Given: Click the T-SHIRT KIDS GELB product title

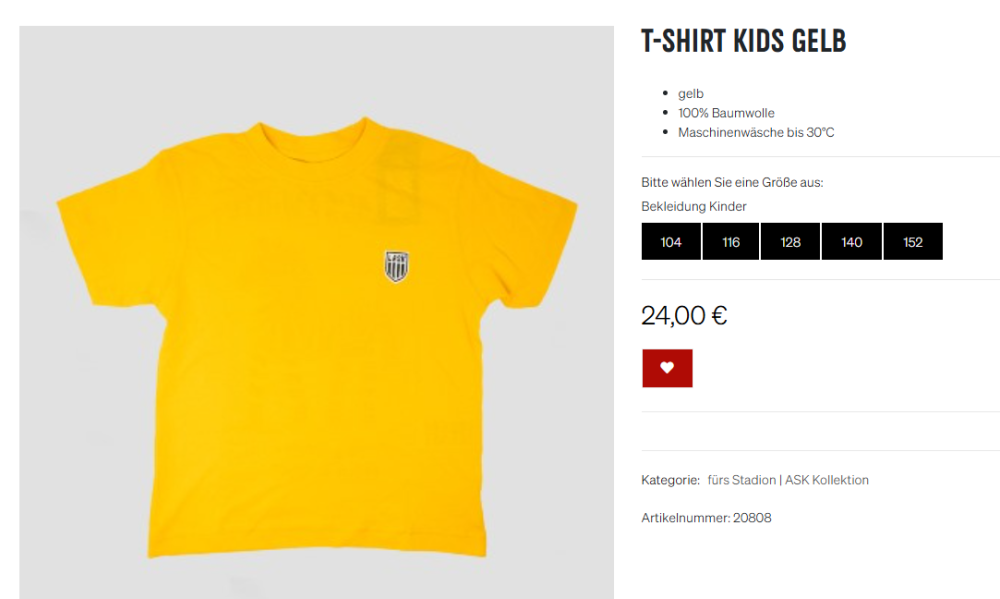Looking at the screenshot, I should (744, 41).
